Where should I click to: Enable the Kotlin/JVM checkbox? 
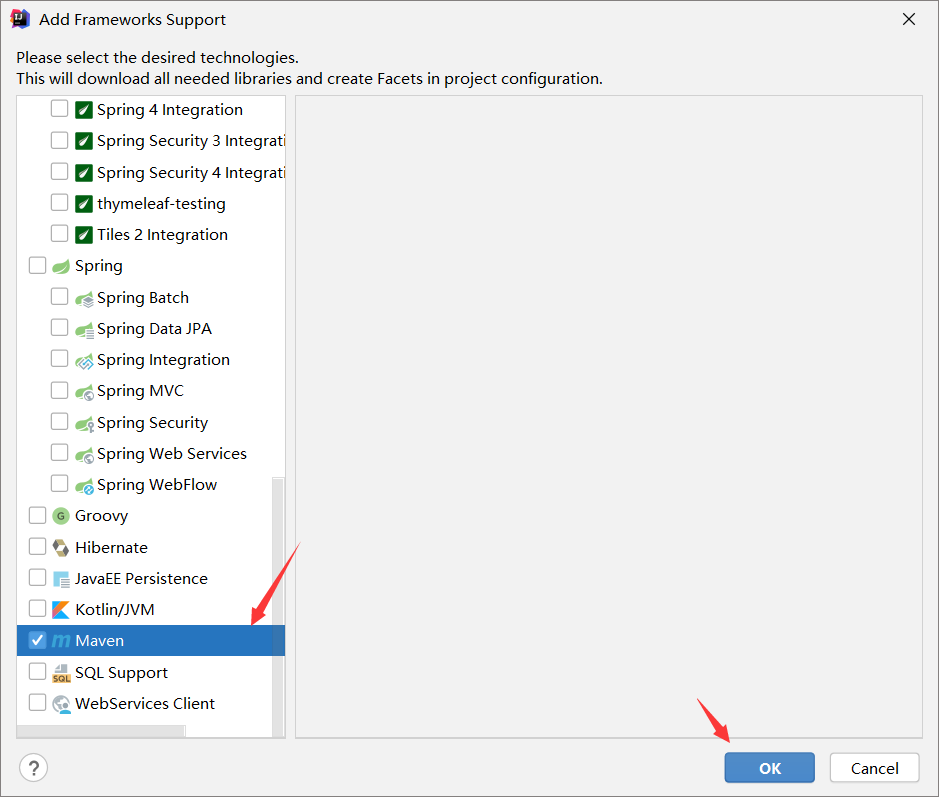(x=37, y=608)
